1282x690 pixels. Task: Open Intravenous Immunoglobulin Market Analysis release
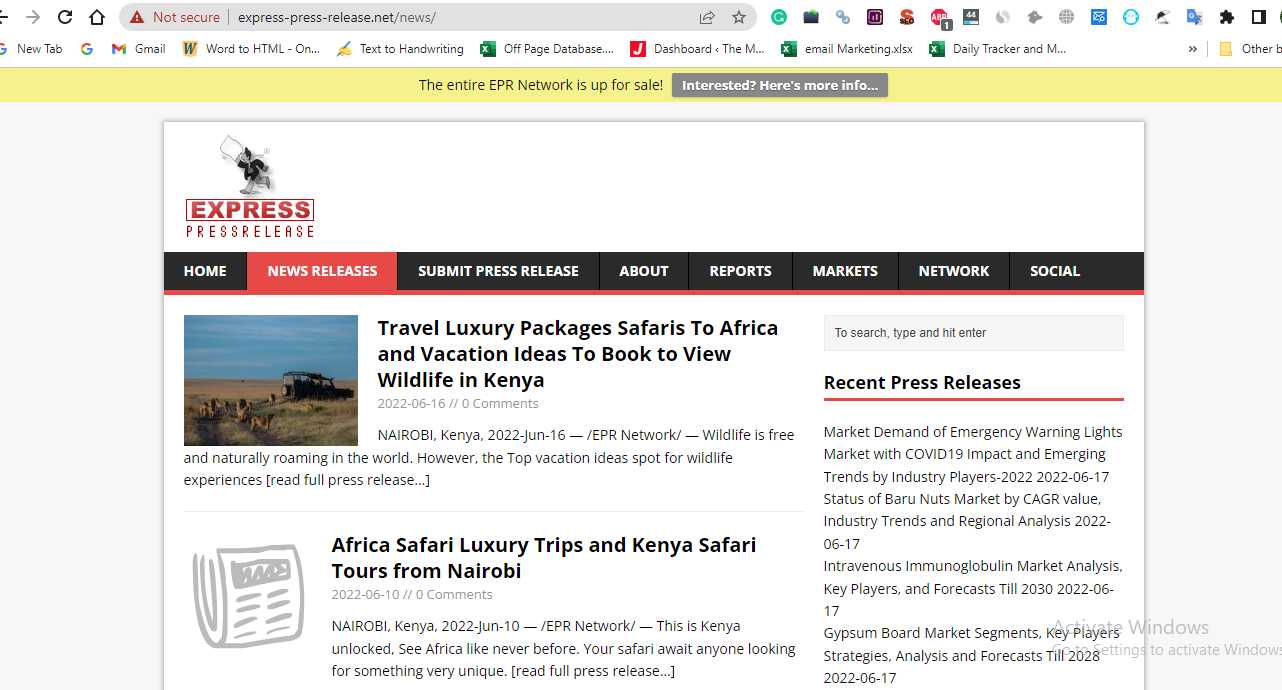[x=973, y=588]
